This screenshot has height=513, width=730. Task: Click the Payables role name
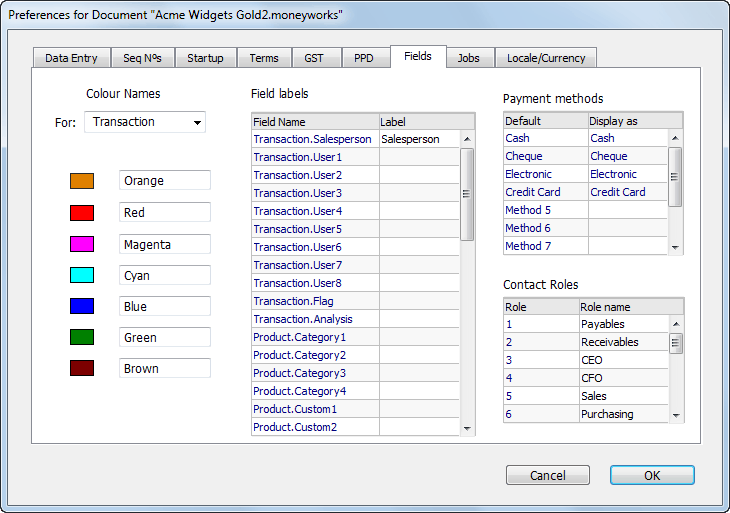624,324
